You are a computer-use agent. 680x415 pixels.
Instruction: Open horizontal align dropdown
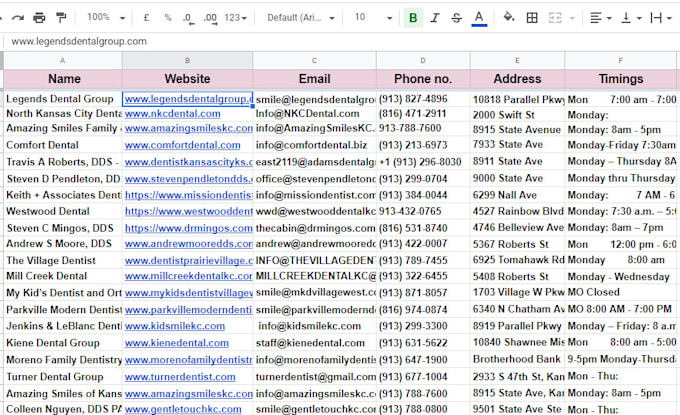tap(601, 18)
